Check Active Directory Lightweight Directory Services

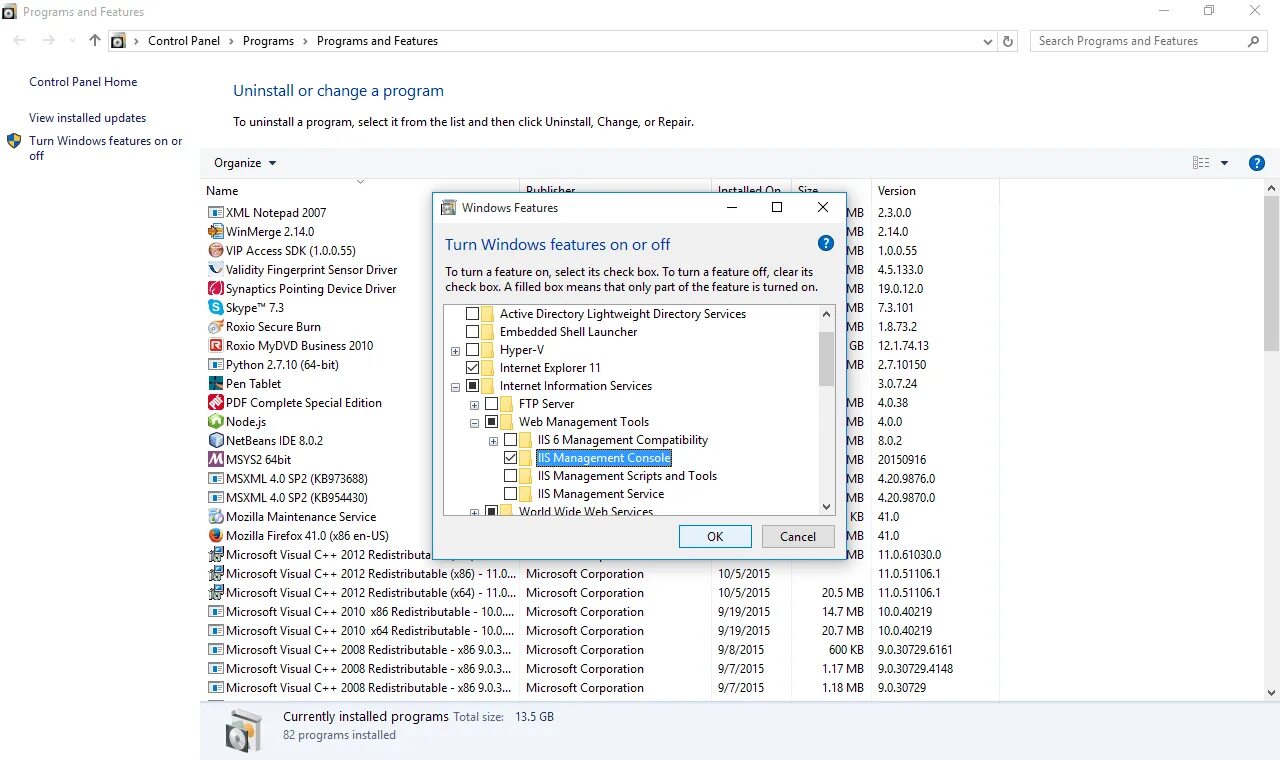click(473, 314)
